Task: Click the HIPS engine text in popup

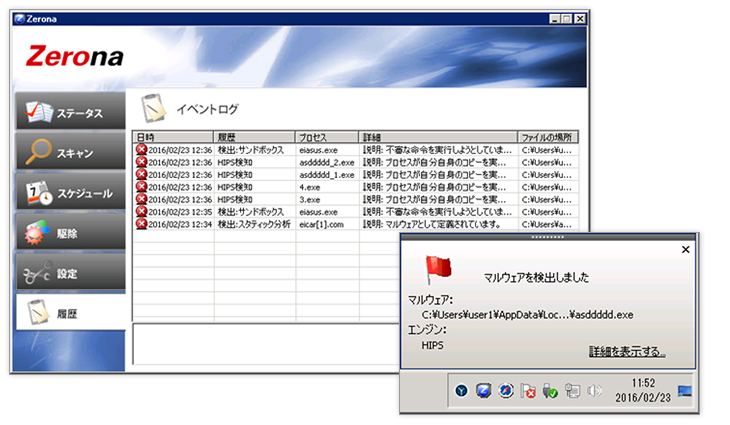Action: pos(433,345)
